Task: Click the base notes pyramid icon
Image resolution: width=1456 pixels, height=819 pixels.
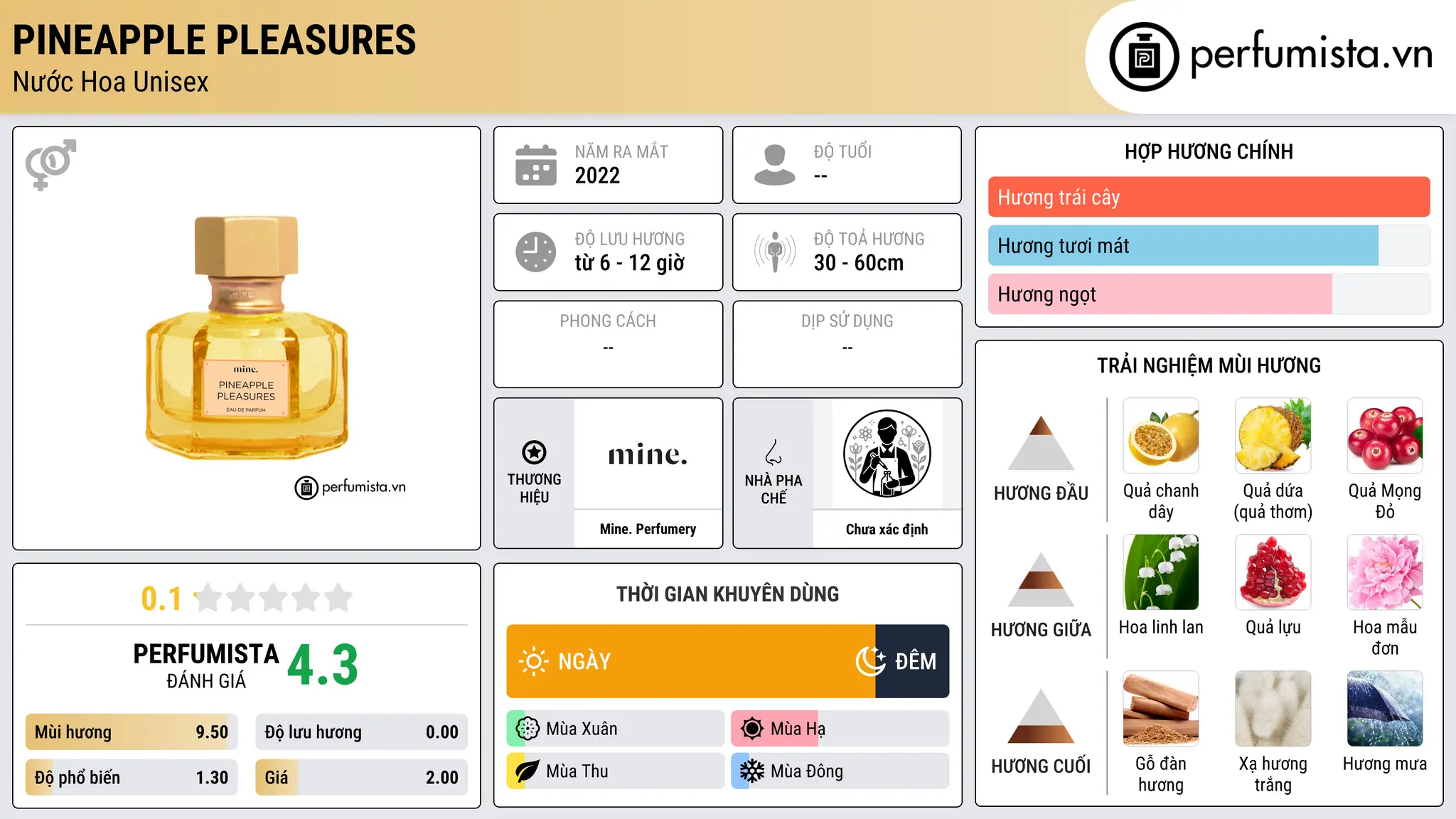Action: click(1041, 716)
